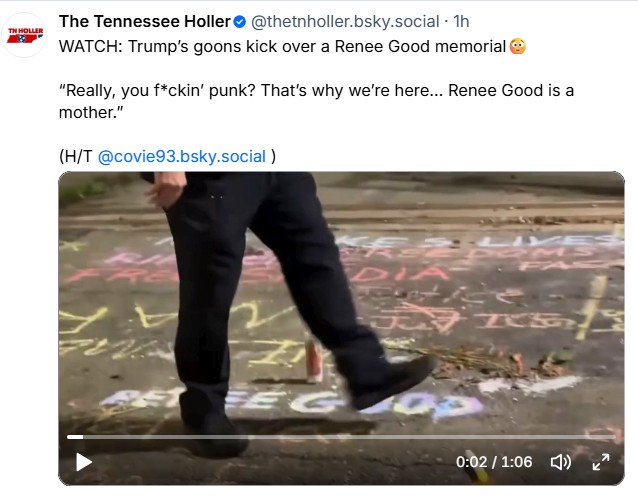Open The Tennessee Holler display name link
The width and height of the screenshot is (638, 496).
pos(144,22)
